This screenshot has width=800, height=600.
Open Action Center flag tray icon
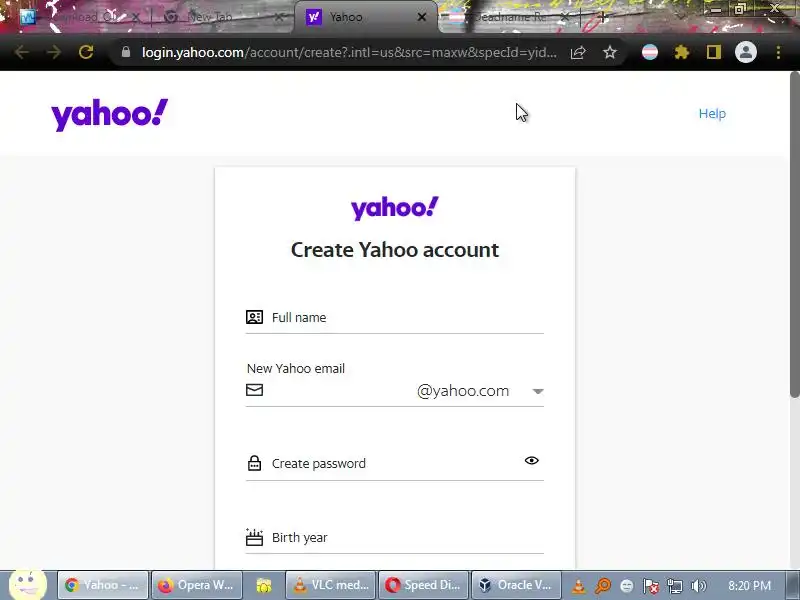650,586
